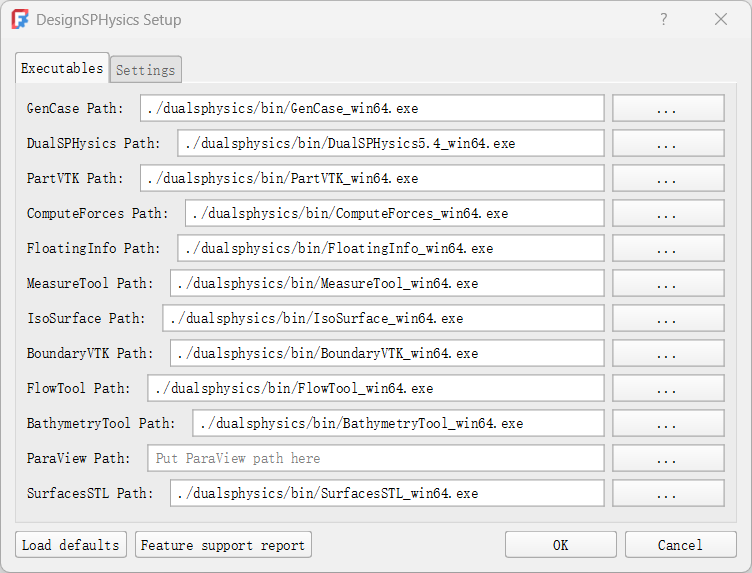Image resolution: width=752 pixels, height=573 pixels.
Task: Browse for the DualSPHysics executable path
Action: (667, 144)
